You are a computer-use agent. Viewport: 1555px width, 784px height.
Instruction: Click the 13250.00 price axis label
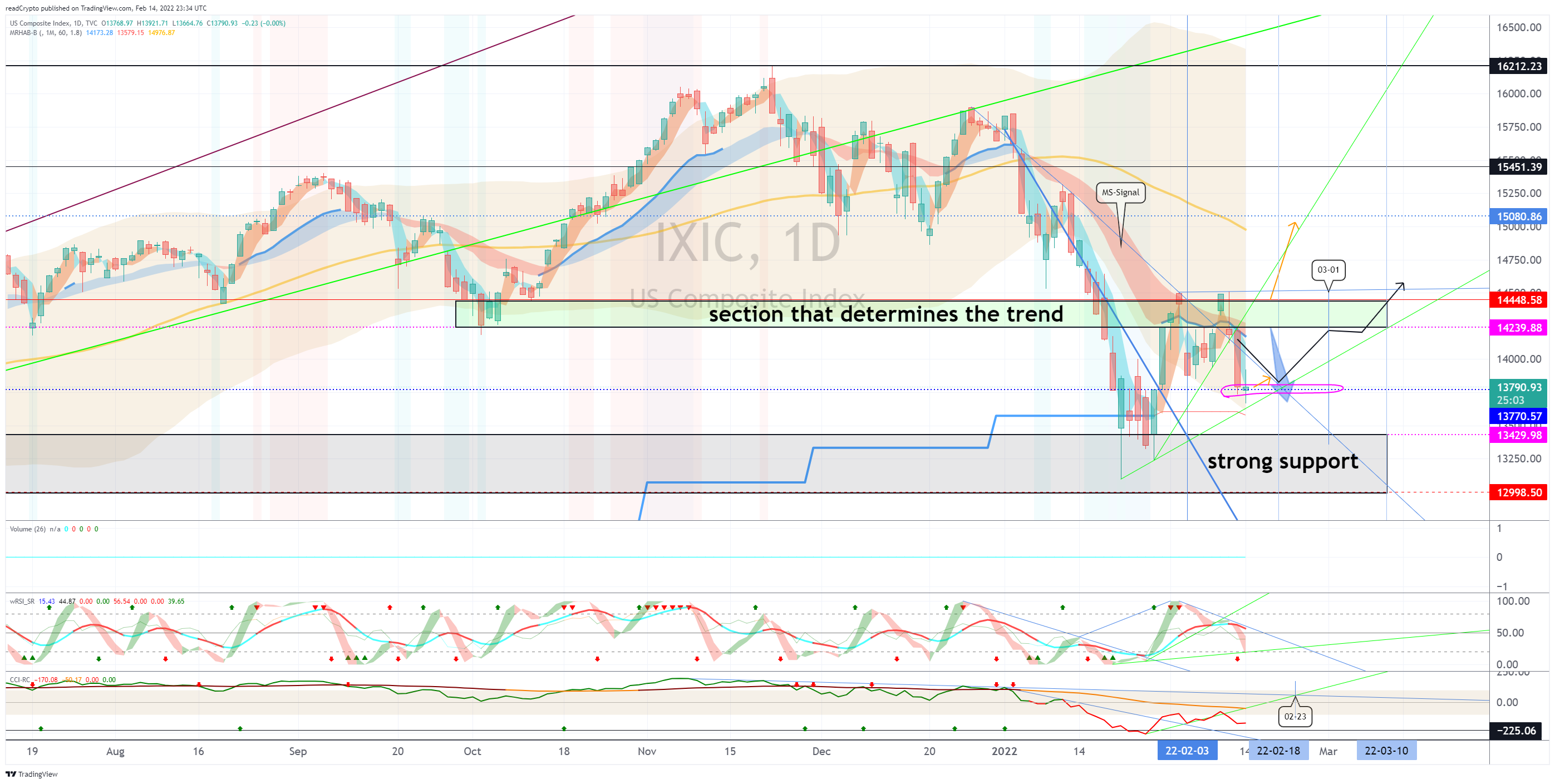(1519, 458)
